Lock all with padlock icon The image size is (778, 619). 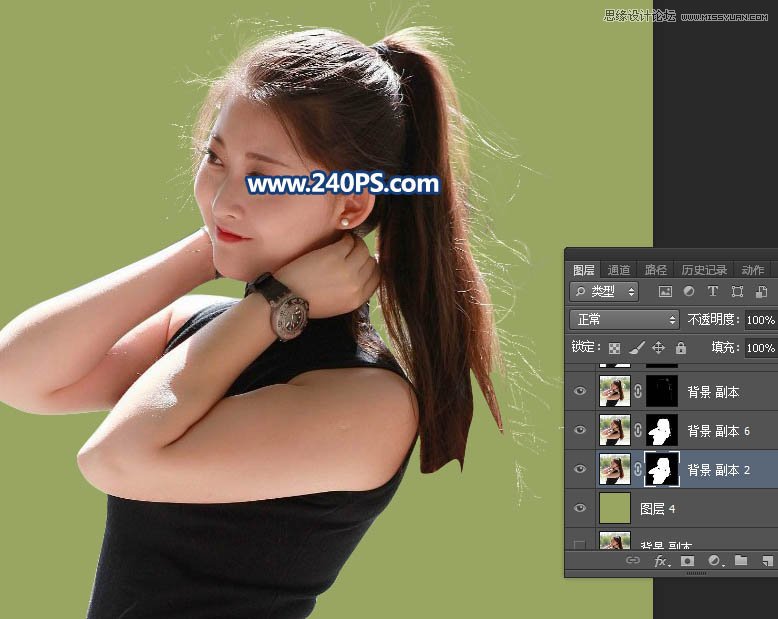click(681, 348)
